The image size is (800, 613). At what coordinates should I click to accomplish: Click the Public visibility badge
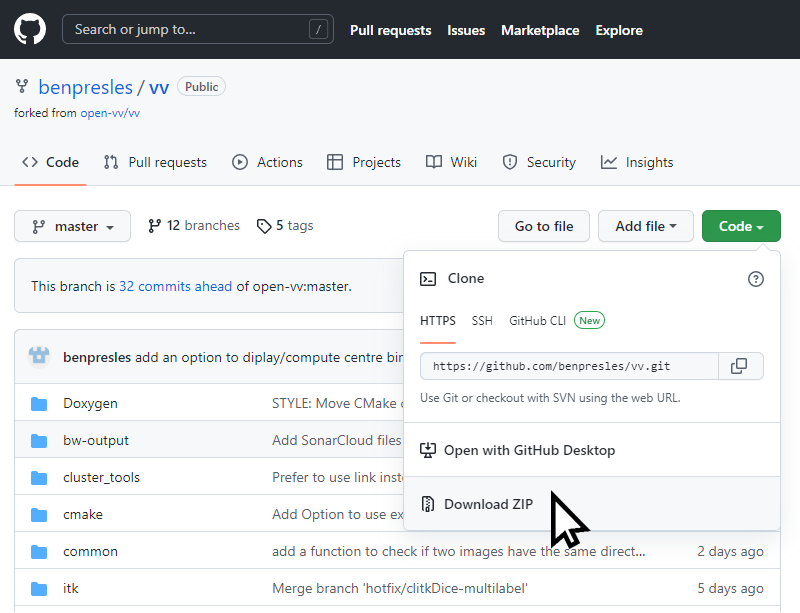[202, 87]
